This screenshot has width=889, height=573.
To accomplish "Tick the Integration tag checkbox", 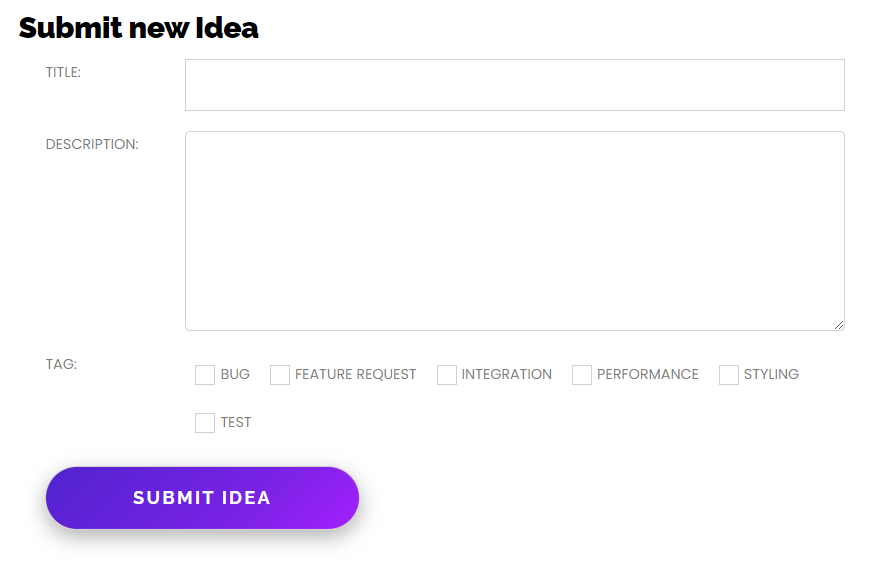I will pyautogui.click(x=447, y=375).
